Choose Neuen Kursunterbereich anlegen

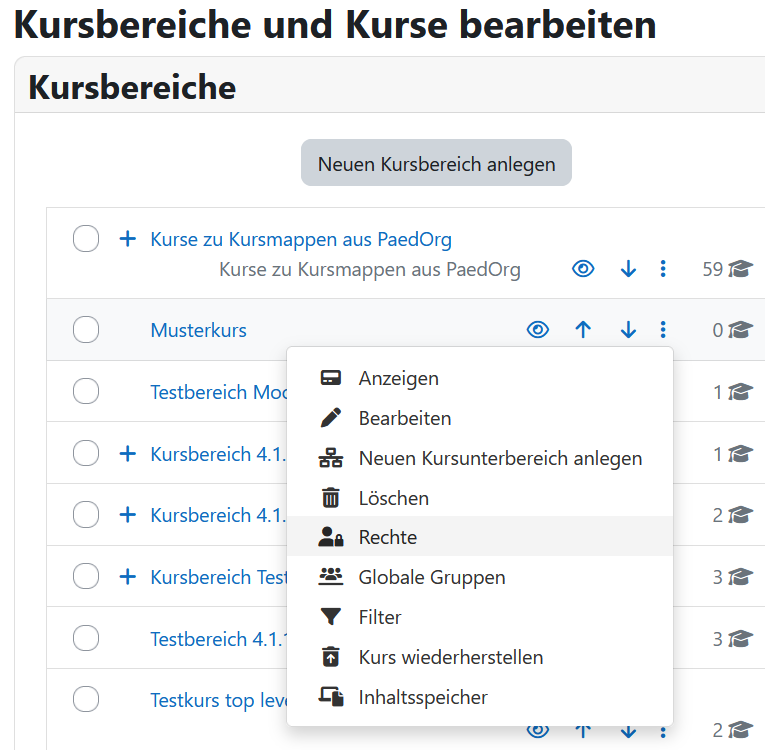(x=480, y=458)
